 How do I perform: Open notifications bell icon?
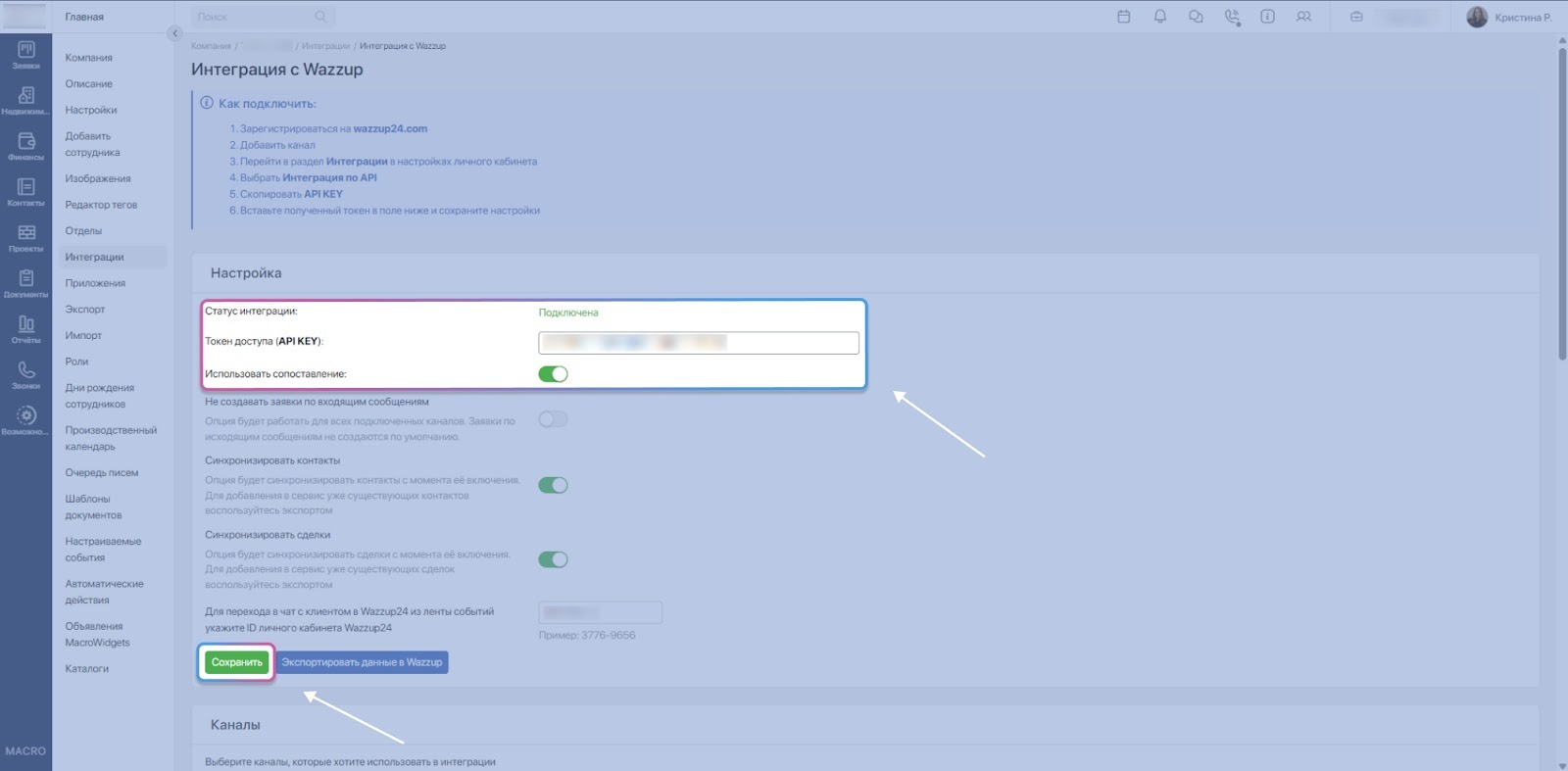point(1160,17)
